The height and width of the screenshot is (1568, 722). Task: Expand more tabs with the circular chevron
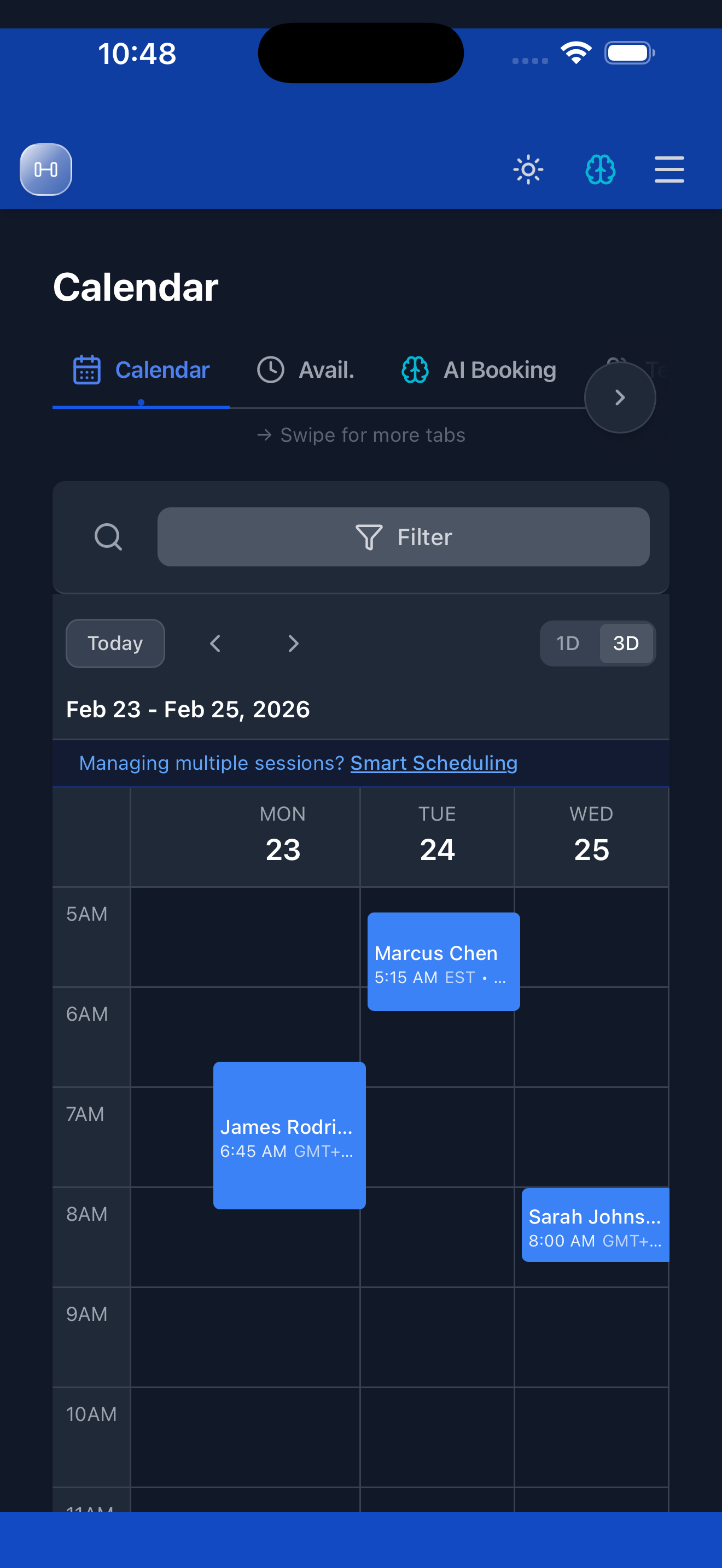click(620, 397)
